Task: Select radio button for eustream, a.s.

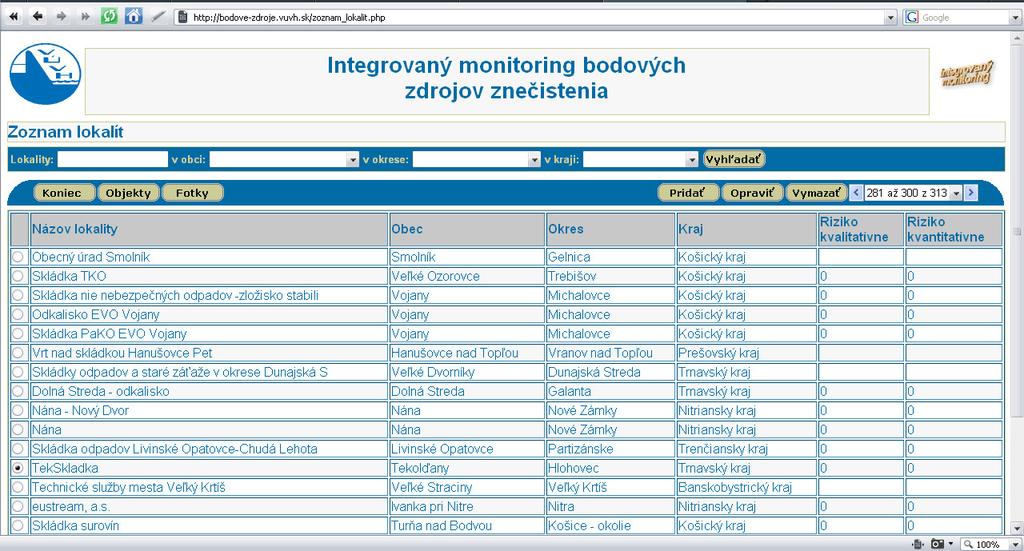Action: tap(18, 507)
